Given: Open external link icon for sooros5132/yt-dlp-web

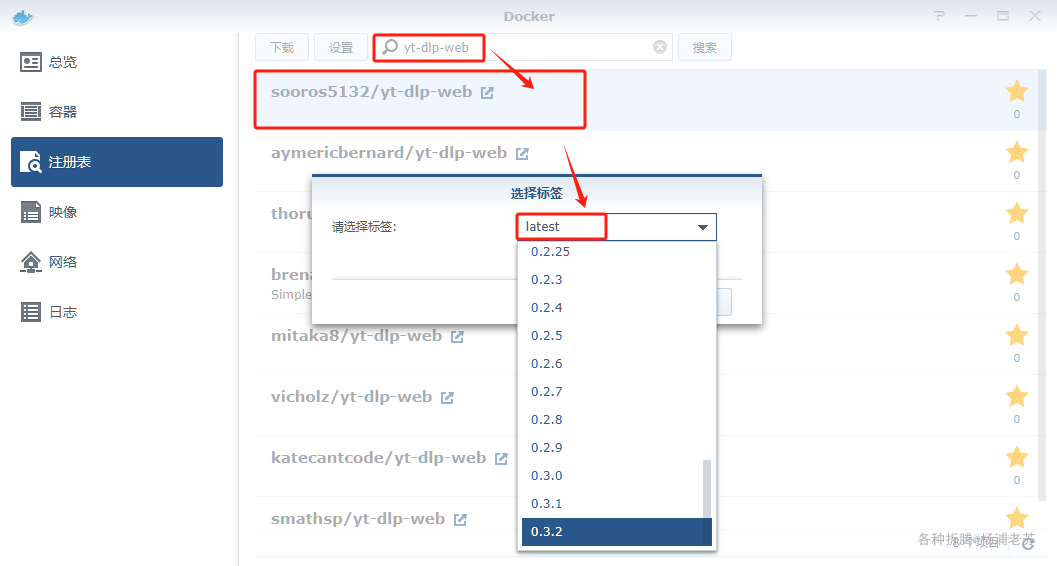Looking at the screenshot, I should pos(487,93).
